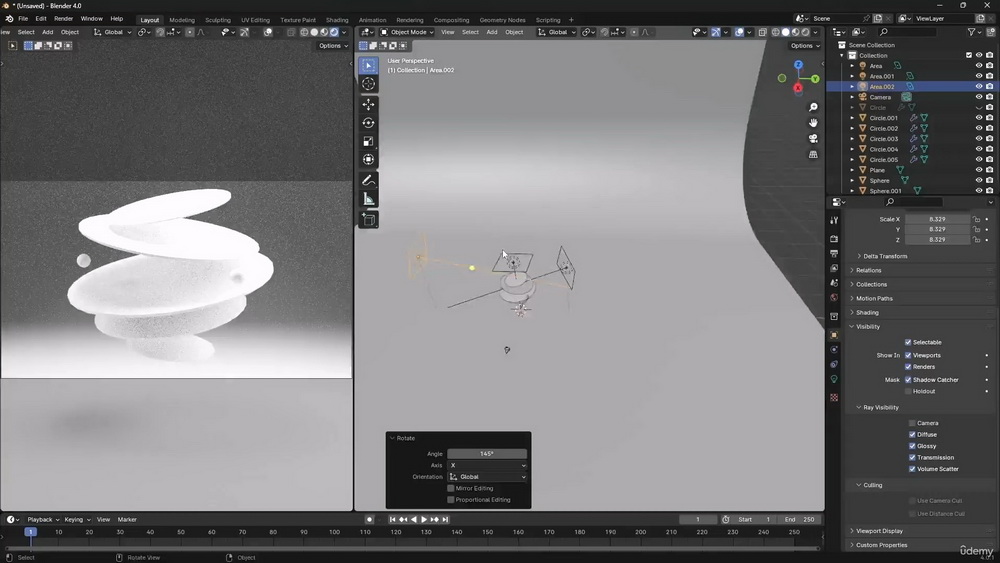Hide Plane object with eye icon
Viewport: 1000px width, 563px height.
tap(979, 170)
